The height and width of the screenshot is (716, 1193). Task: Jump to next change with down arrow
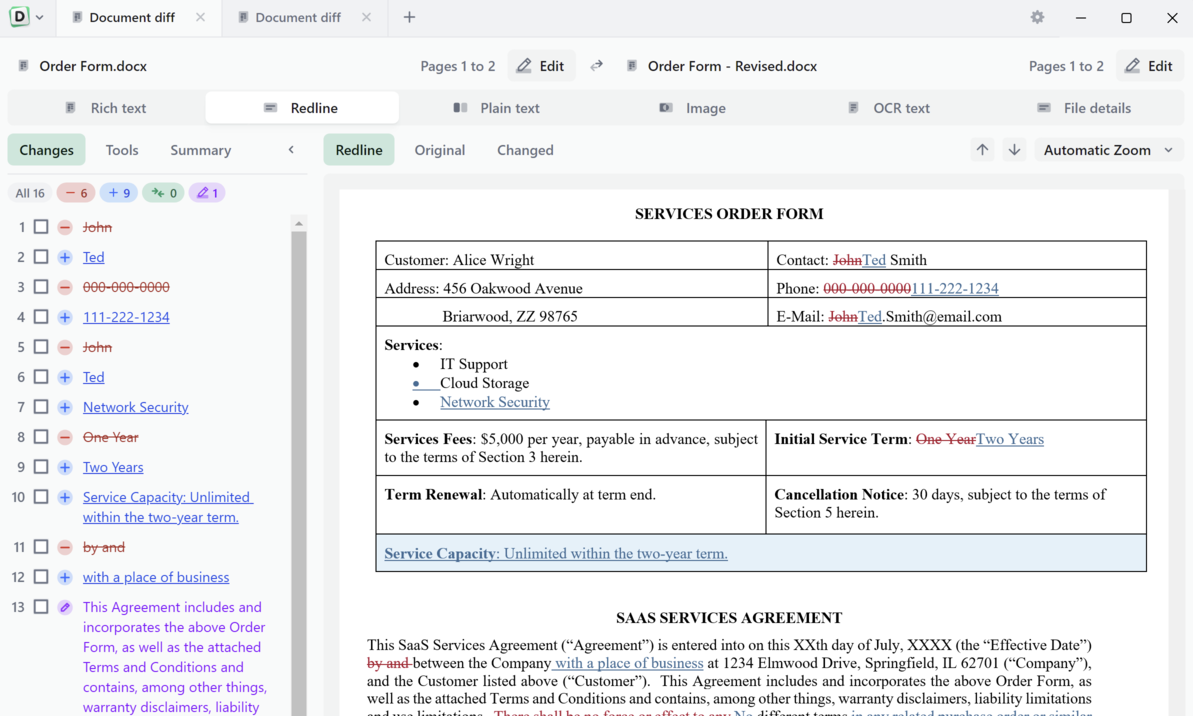click(x=1014, y=150)
